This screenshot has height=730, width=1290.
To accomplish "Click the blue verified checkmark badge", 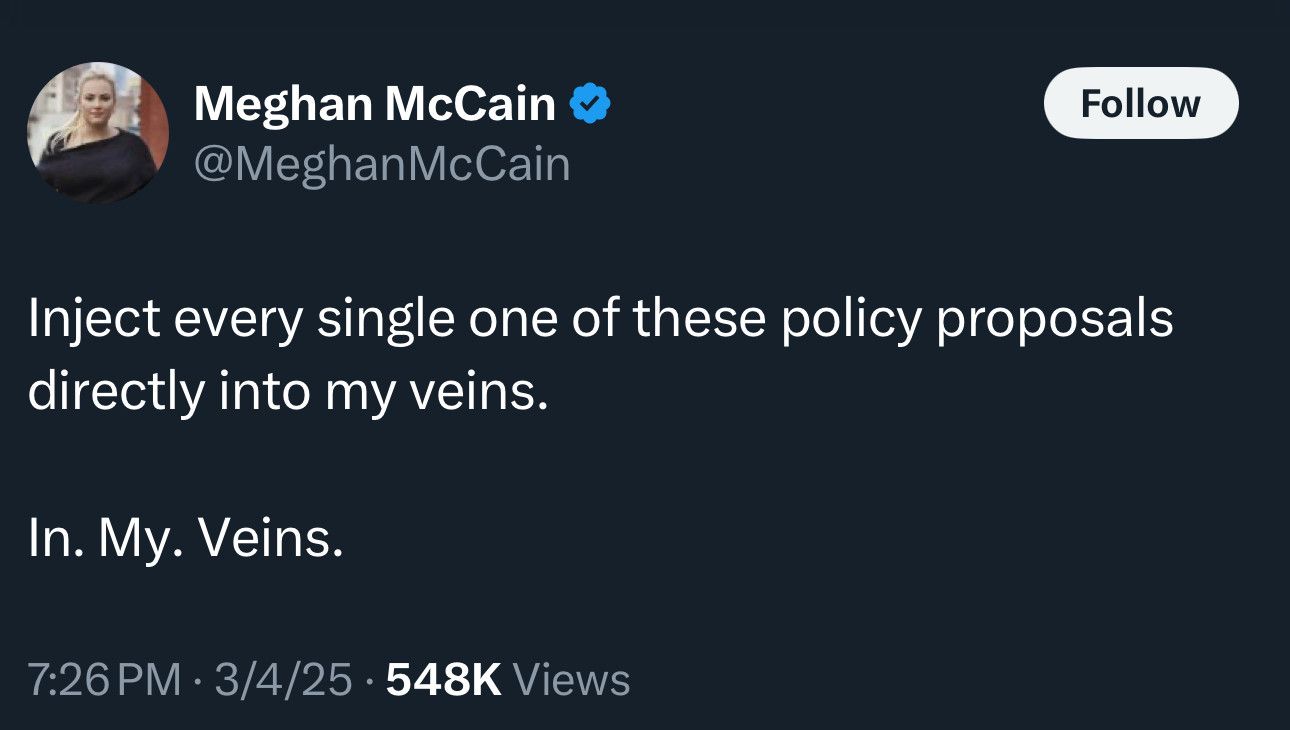I will point(591,103).
